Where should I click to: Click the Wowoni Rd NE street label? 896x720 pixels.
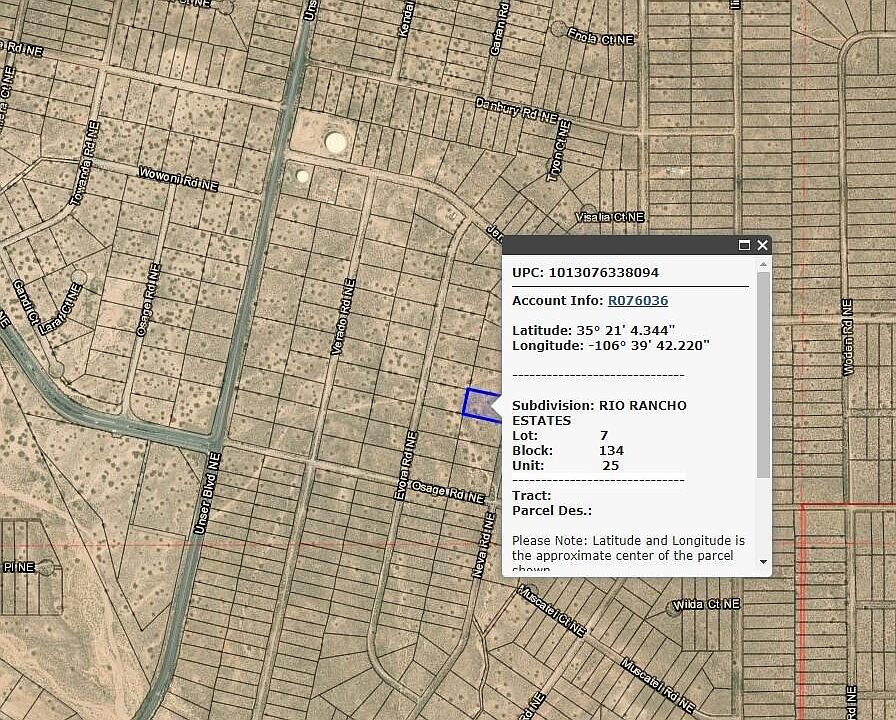pyautogui.click(x=178, y=178)
